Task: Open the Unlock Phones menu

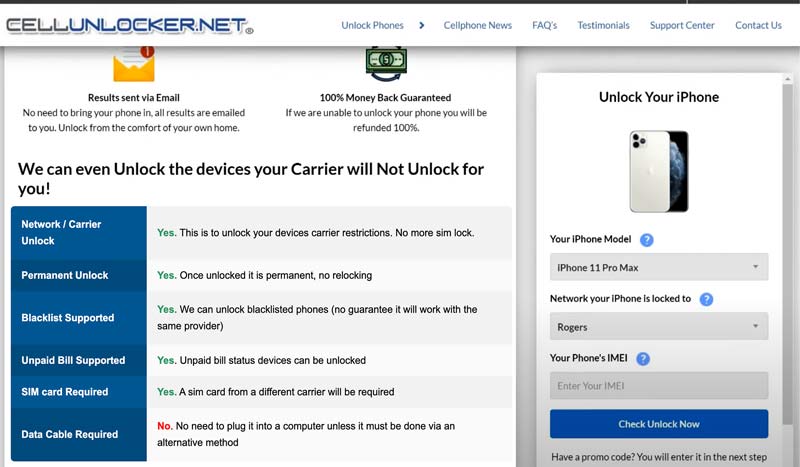Action: [x=372, y=25]
